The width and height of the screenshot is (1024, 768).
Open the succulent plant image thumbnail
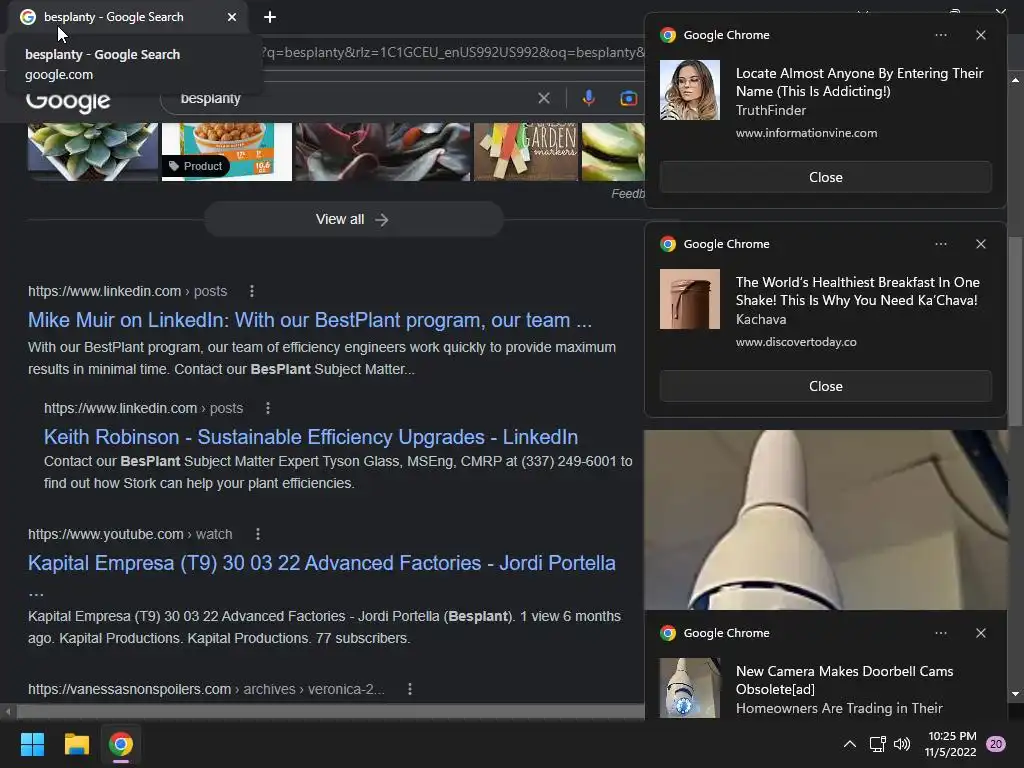93,152
